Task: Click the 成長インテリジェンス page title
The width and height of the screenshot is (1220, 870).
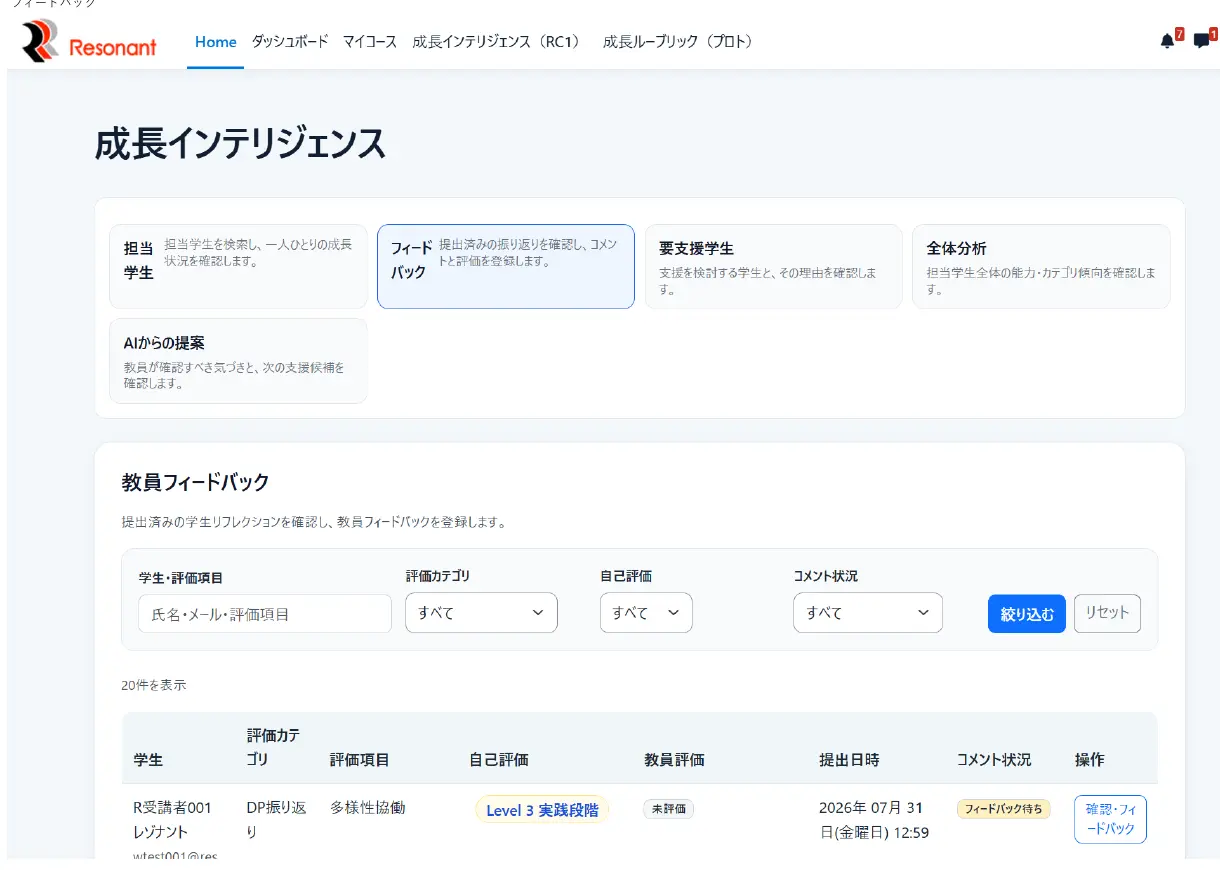Action: coord(240,144)
